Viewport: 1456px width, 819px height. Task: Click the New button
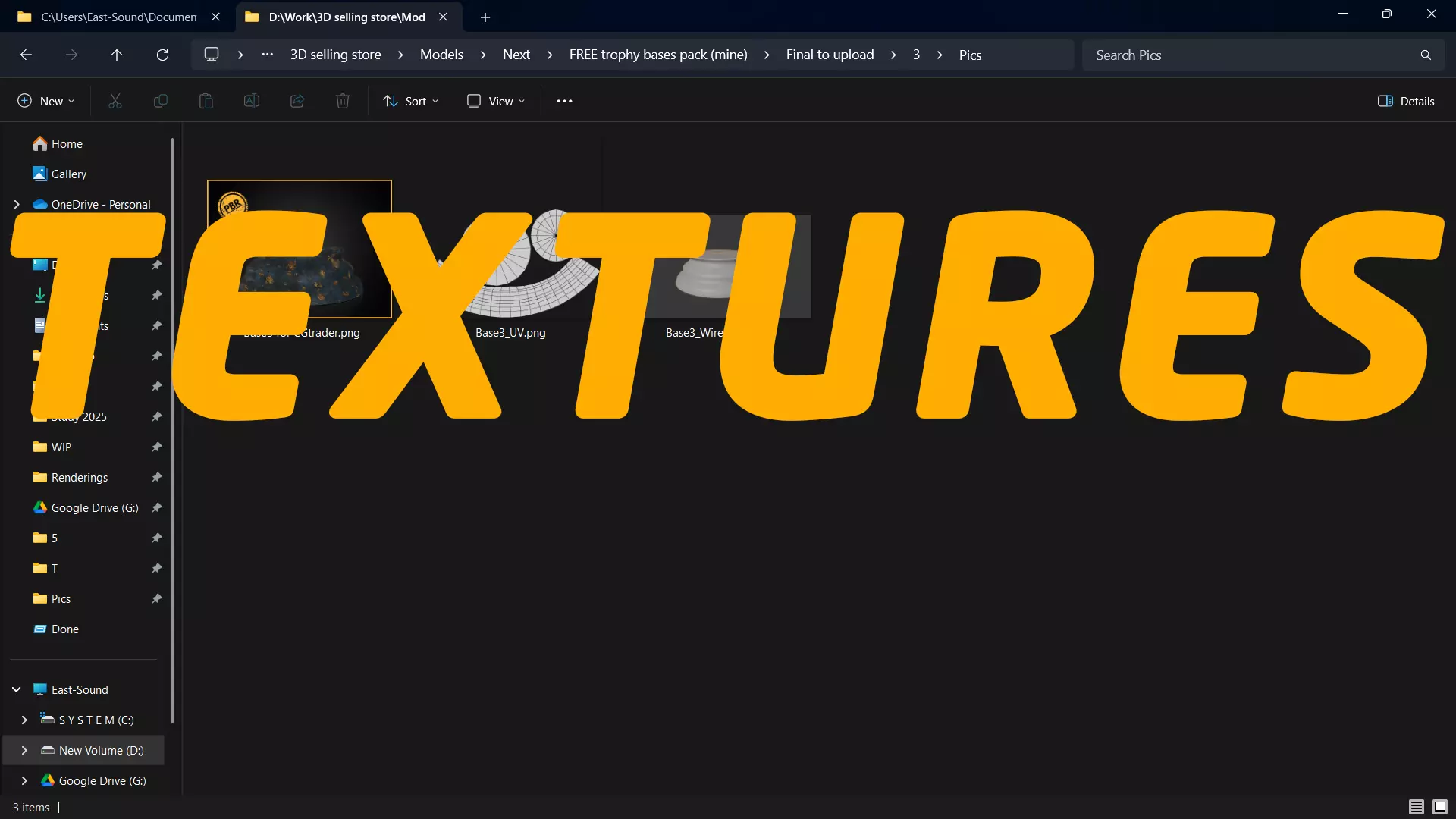[x=45, y=101]
